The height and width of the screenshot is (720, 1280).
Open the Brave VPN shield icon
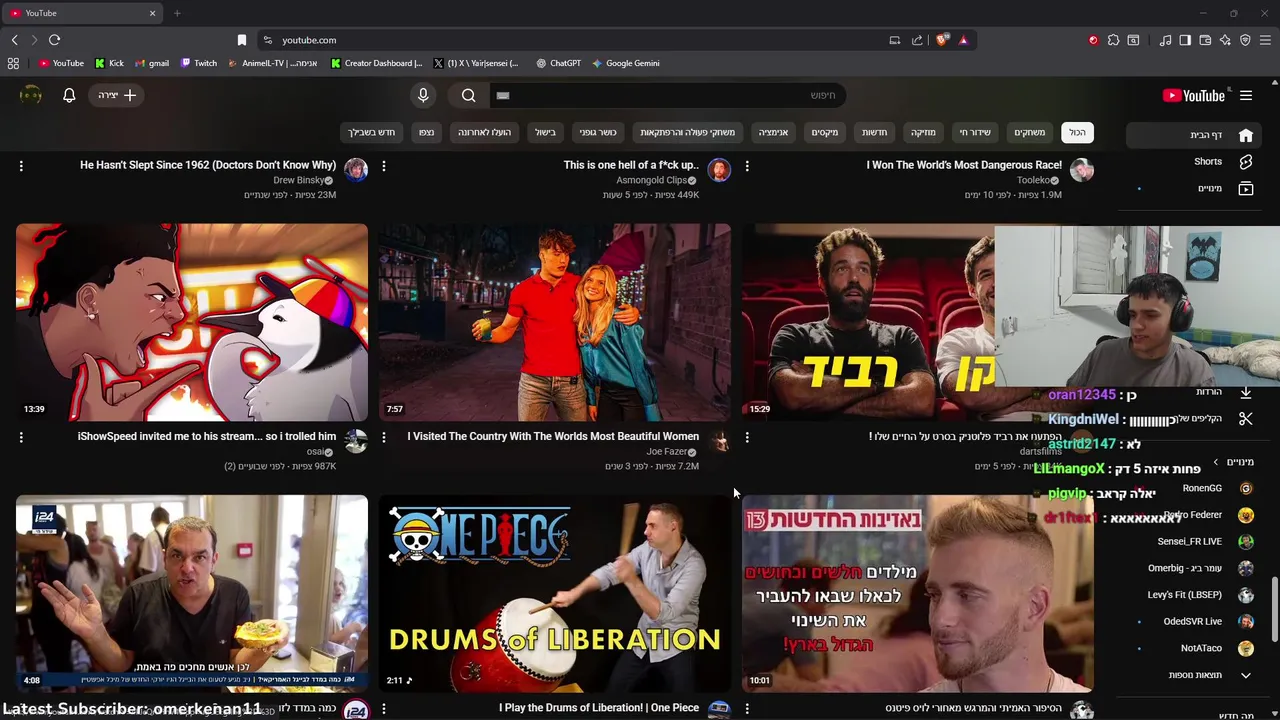click(x=1245, y=40)
